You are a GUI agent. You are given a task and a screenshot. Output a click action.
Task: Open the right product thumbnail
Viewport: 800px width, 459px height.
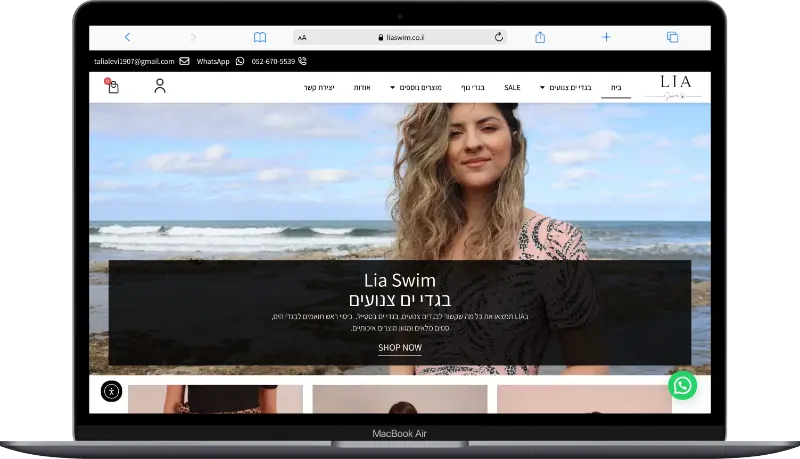(x=585, y=399)
